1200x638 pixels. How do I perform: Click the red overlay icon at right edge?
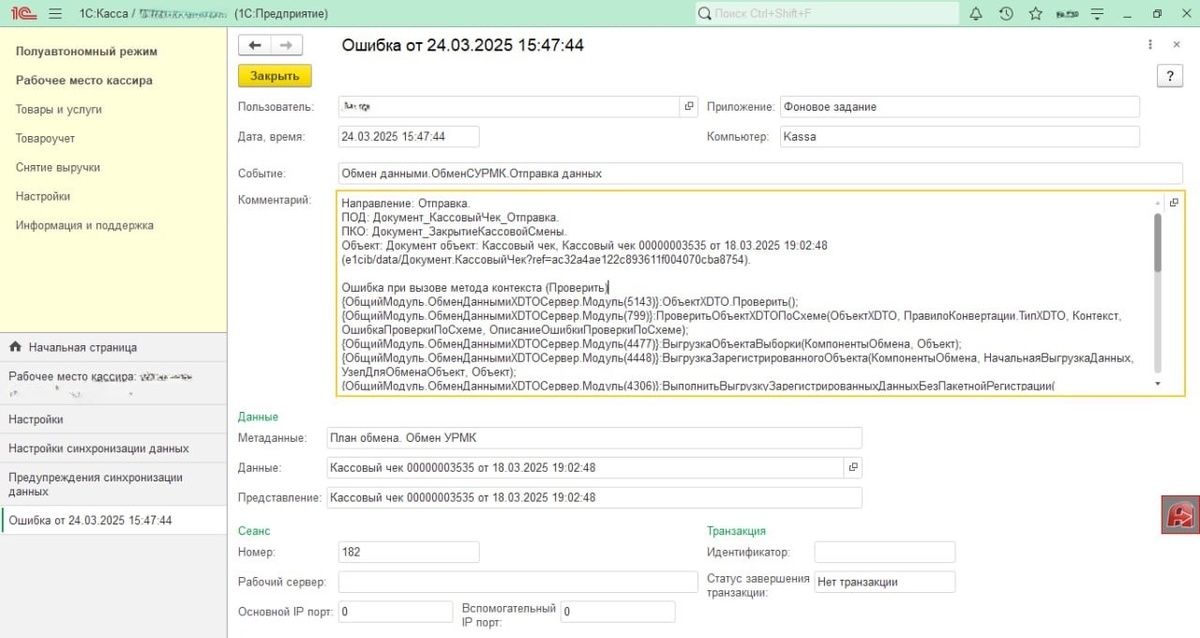coord(1181,515)
